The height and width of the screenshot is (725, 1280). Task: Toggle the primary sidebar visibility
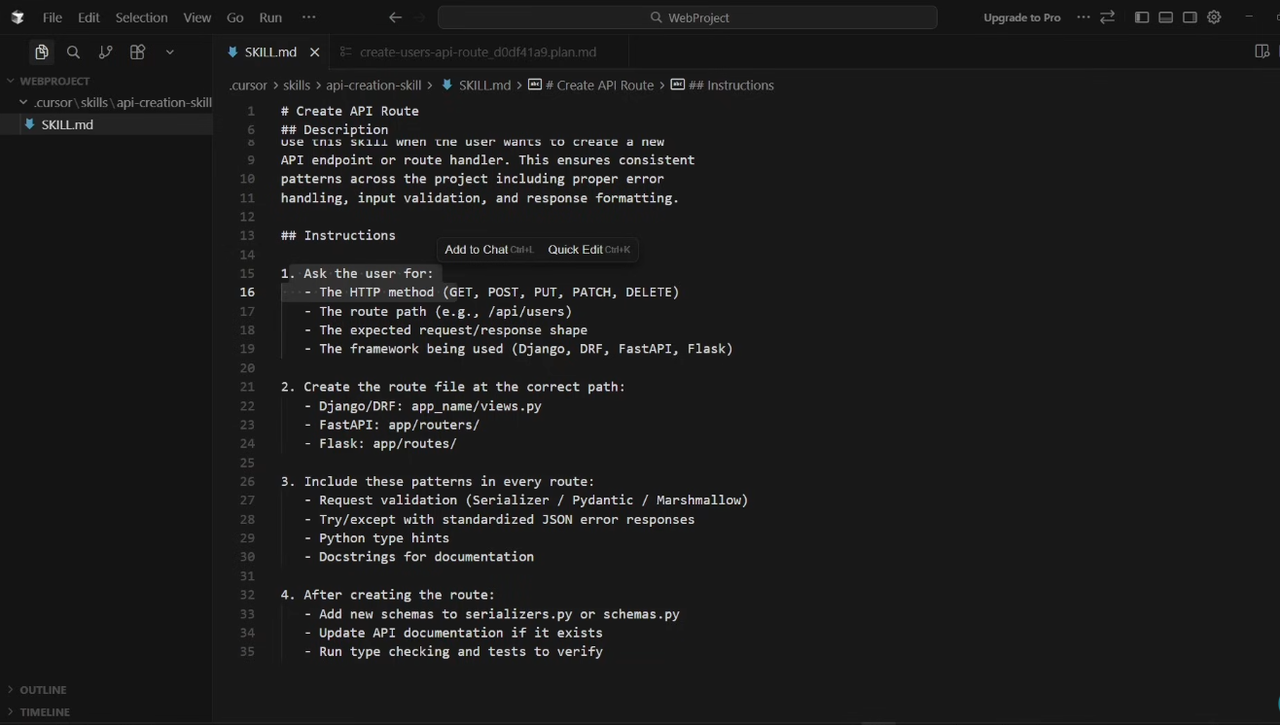click(1142, 17)
